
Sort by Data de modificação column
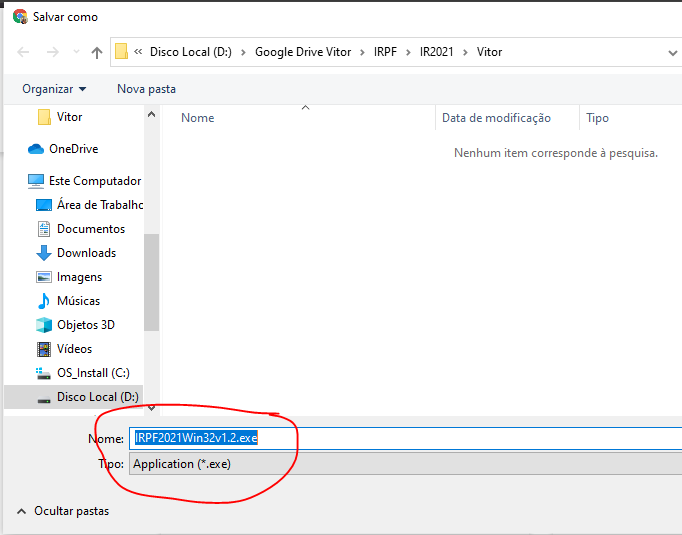pos(496,118)
